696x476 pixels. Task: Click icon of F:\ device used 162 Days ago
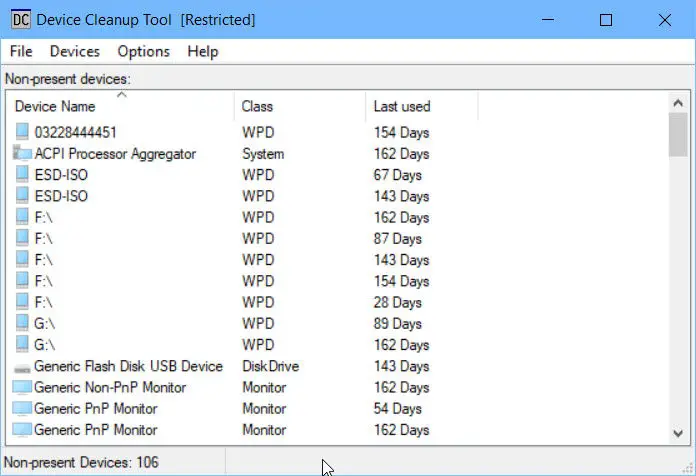[22, 217]
